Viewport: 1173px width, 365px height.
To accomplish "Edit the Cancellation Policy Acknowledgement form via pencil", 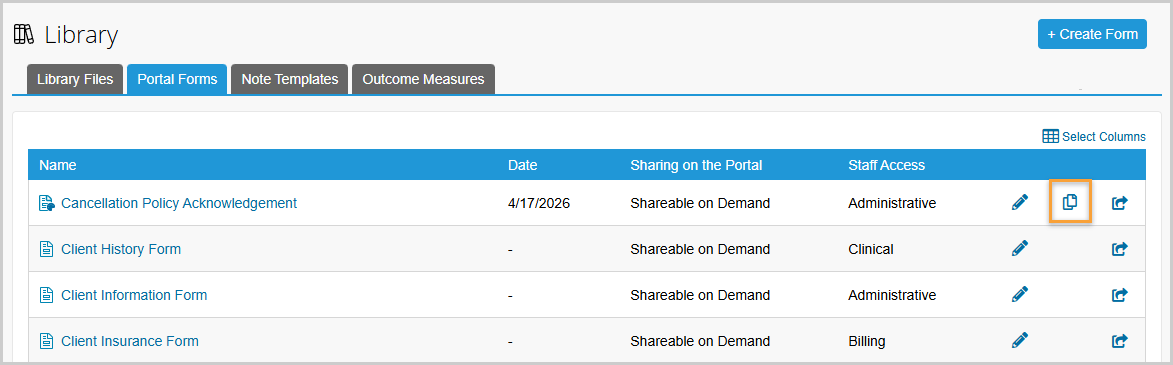I will click(x=1020, y=203).
